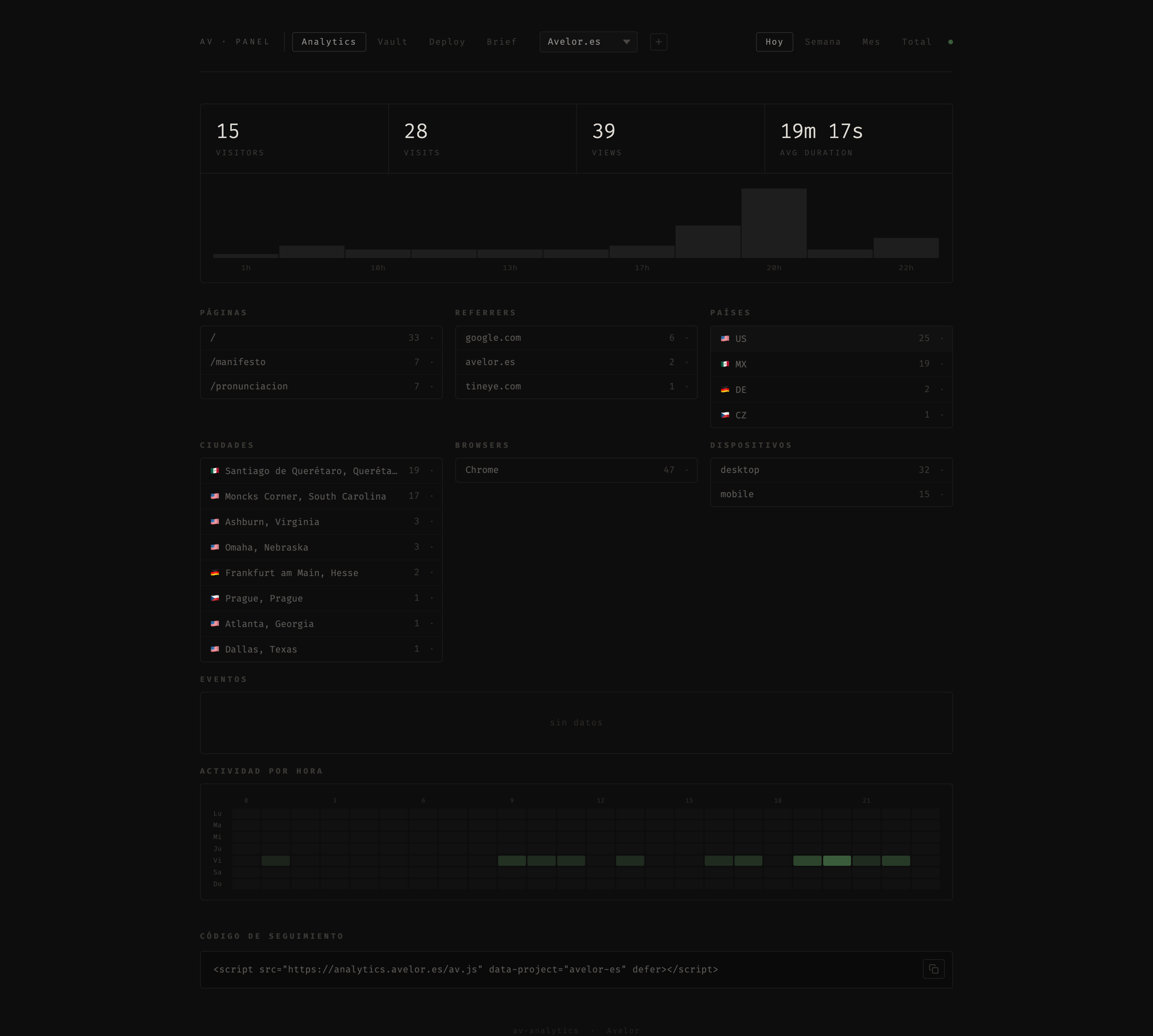Viewport: 1153px width, 1036px height.
Task: Select the Views stat card
Action: tap(670, 139)
